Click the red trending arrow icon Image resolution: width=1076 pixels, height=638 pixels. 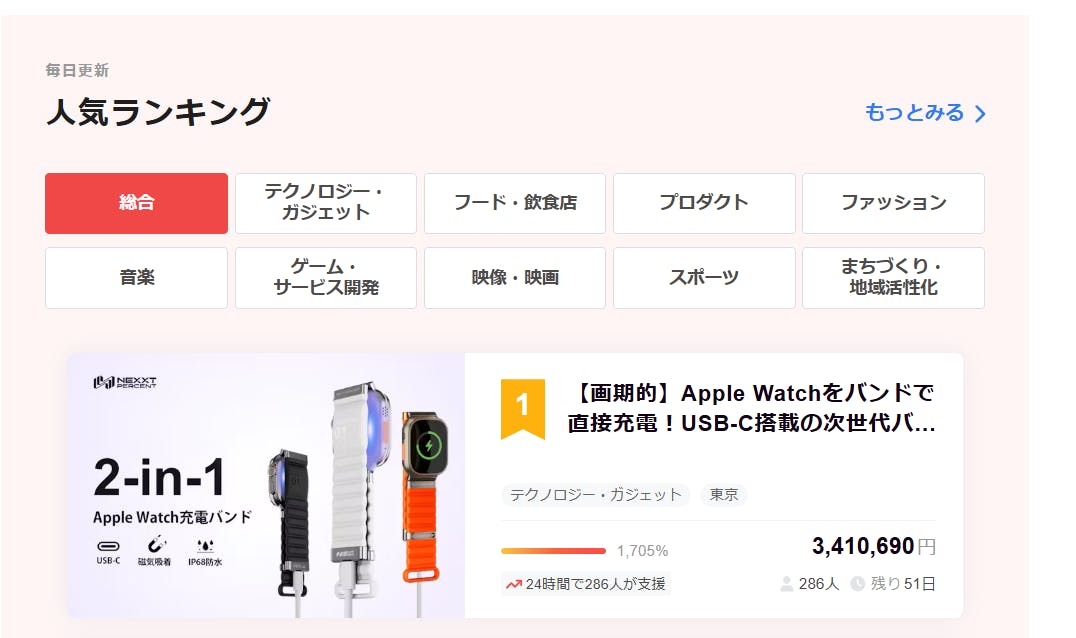[513, 584]
